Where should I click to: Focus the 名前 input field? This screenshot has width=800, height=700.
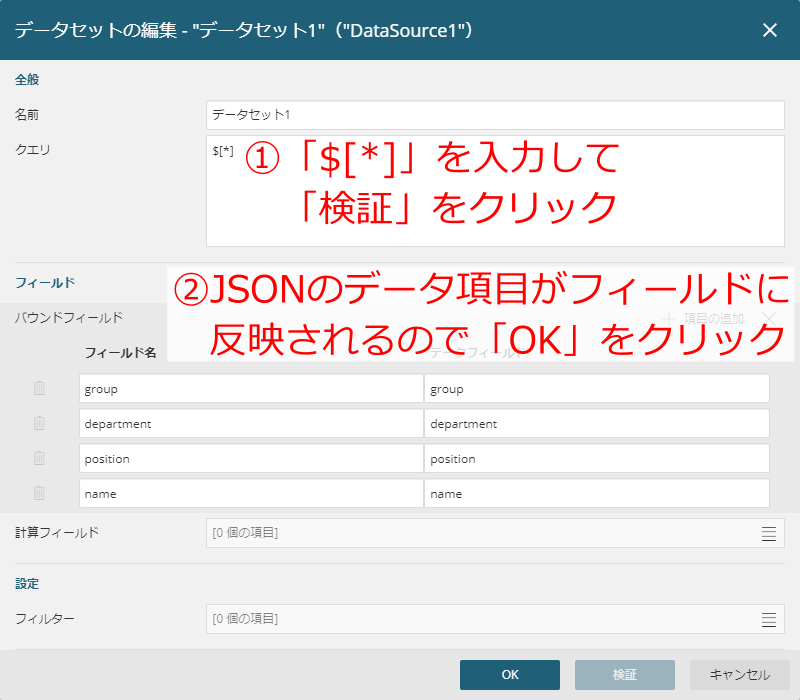495,115
